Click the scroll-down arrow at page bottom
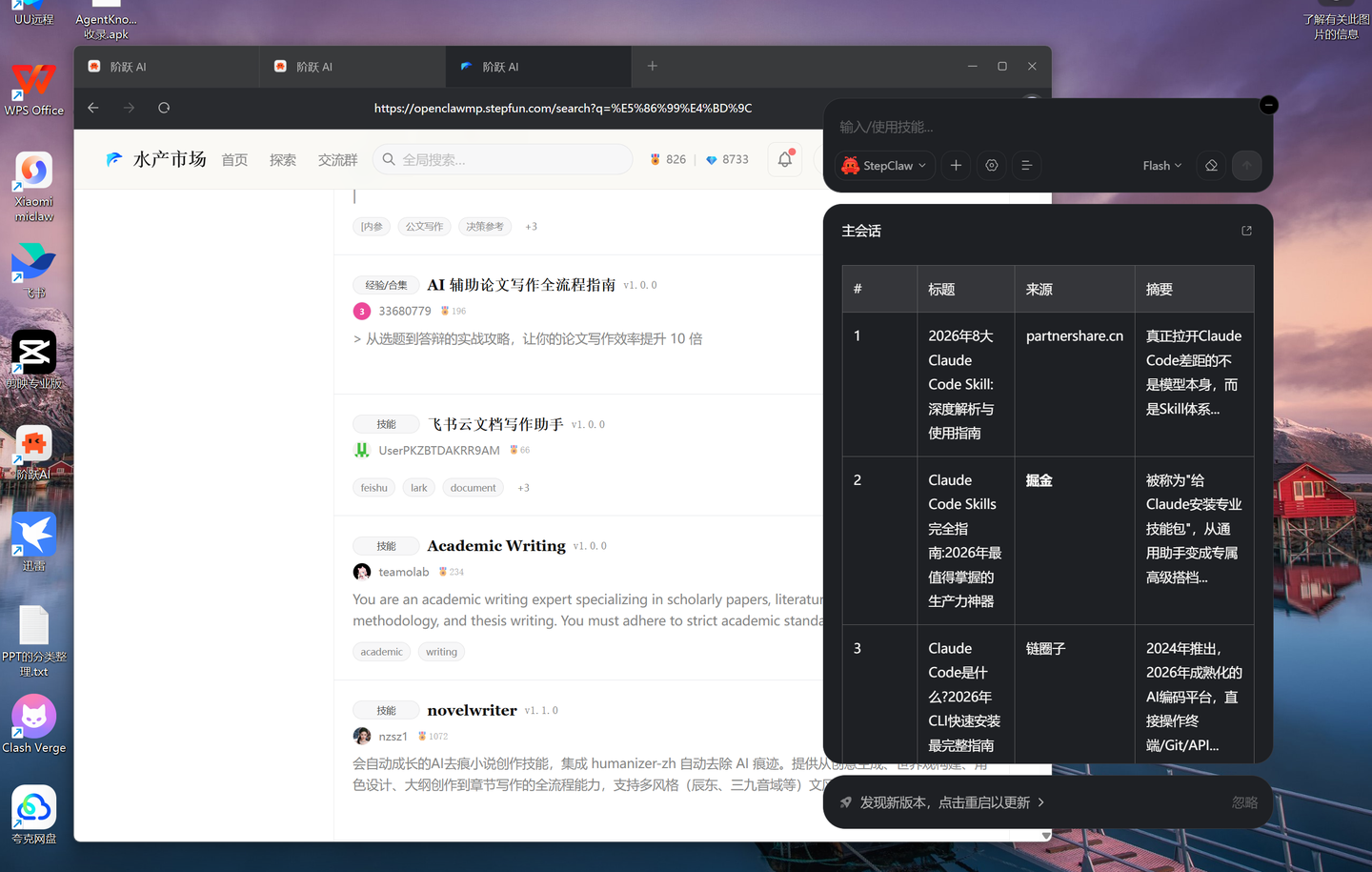Viewport: 1372px width, 872px height. tap(1046, 836)
